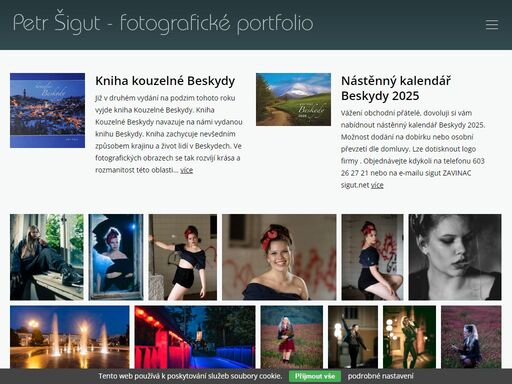Open photo of woman seated by graffiti wall
Image resolution: width=512 pixels, height=384 pixels.
pos(372,257)
